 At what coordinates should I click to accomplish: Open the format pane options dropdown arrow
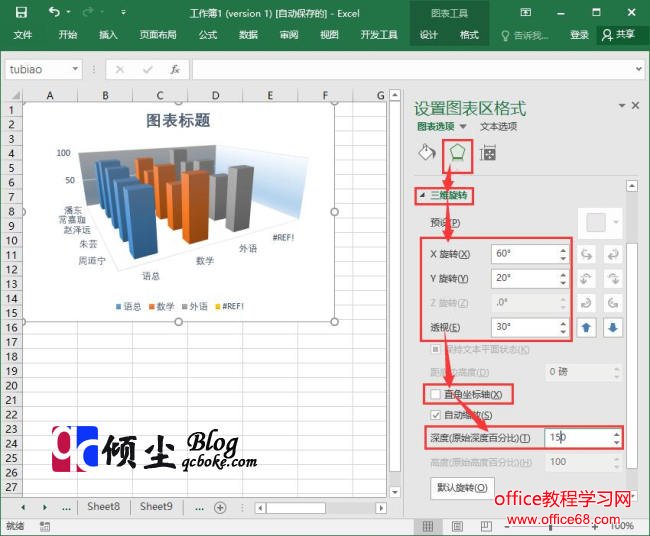[x=621, y=106]
